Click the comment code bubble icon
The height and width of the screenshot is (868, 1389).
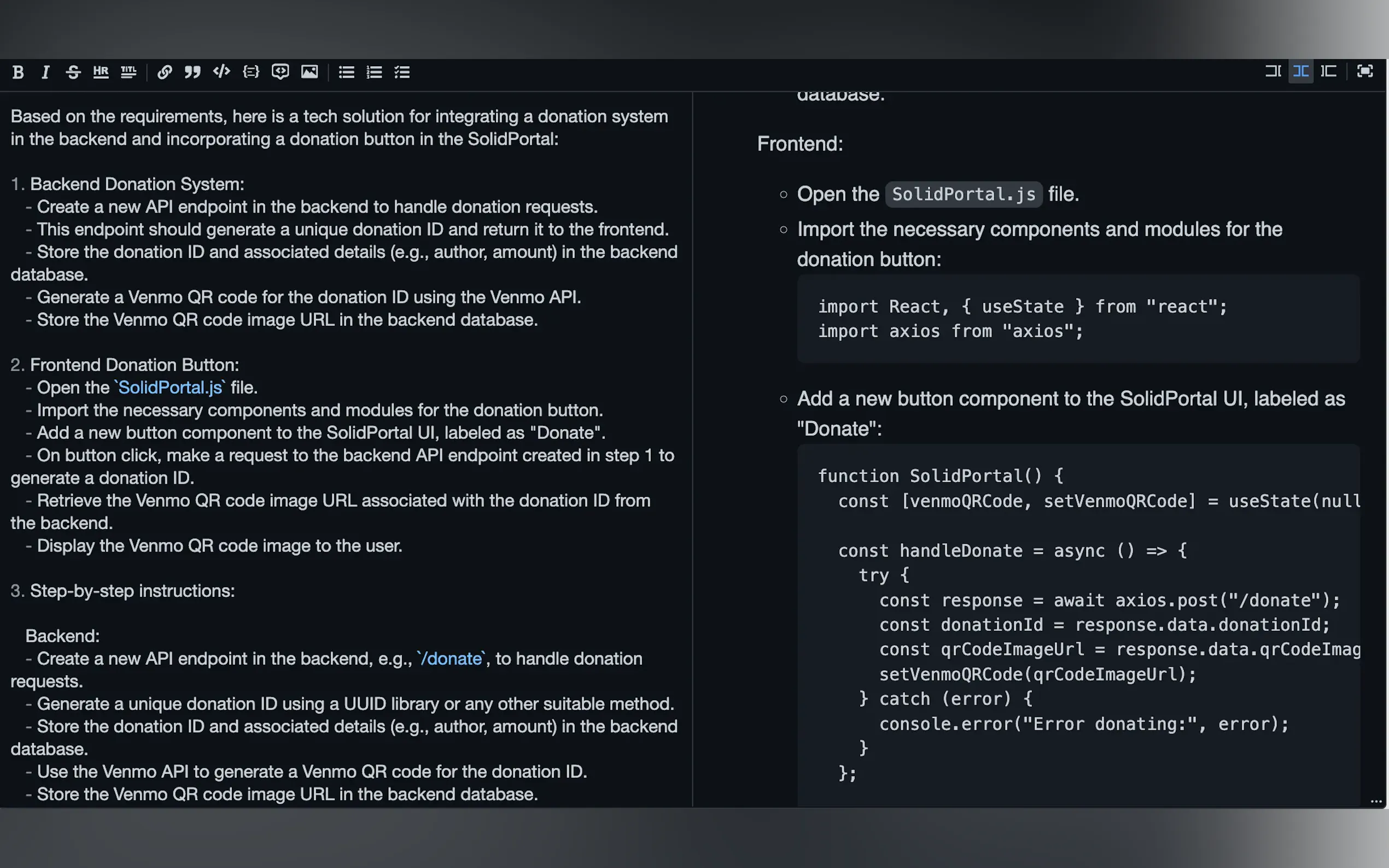tap(280, 72)
